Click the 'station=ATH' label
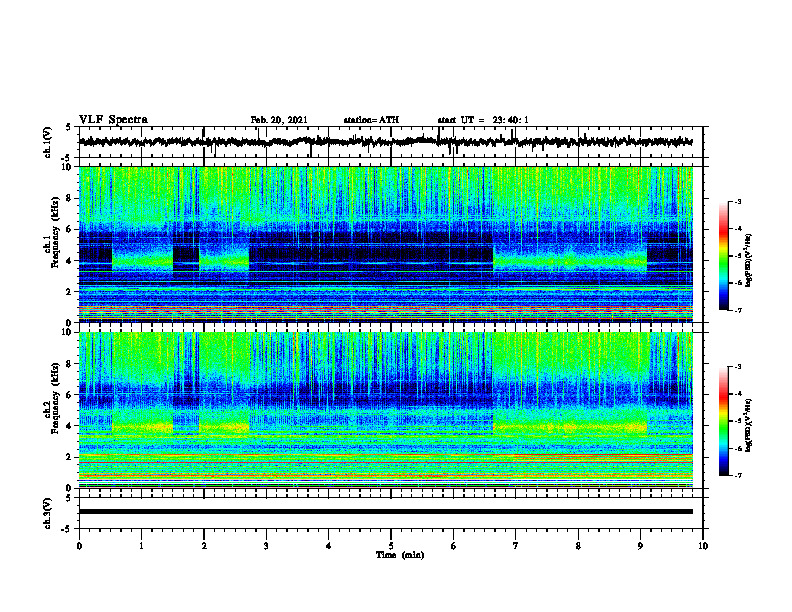 371,120
